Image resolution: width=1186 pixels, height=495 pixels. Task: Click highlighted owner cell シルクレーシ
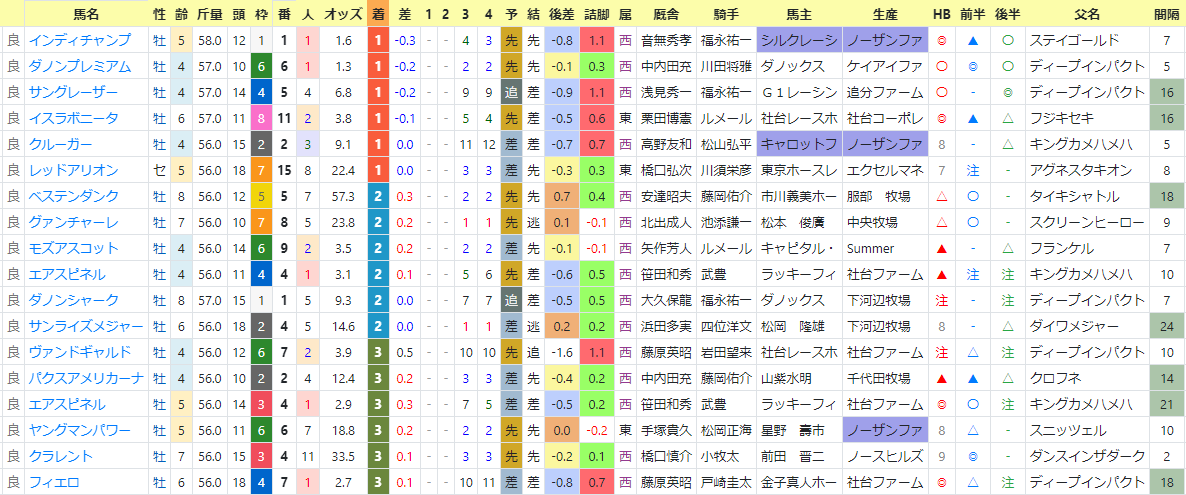click(x=799, y=40)
